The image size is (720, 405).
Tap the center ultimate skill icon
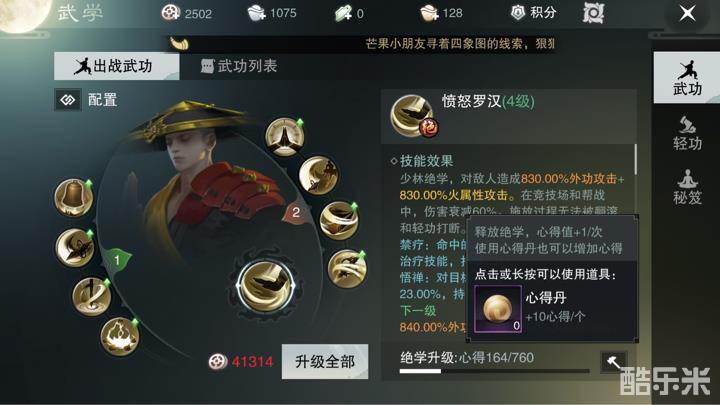point(266,285)
